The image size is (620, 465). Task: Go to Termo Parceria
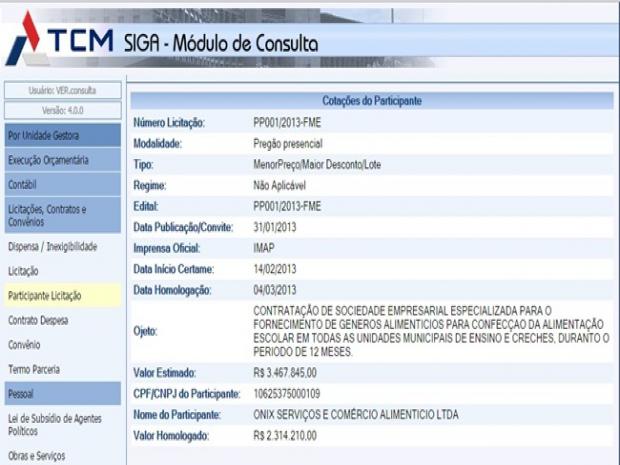click(34, 369)
